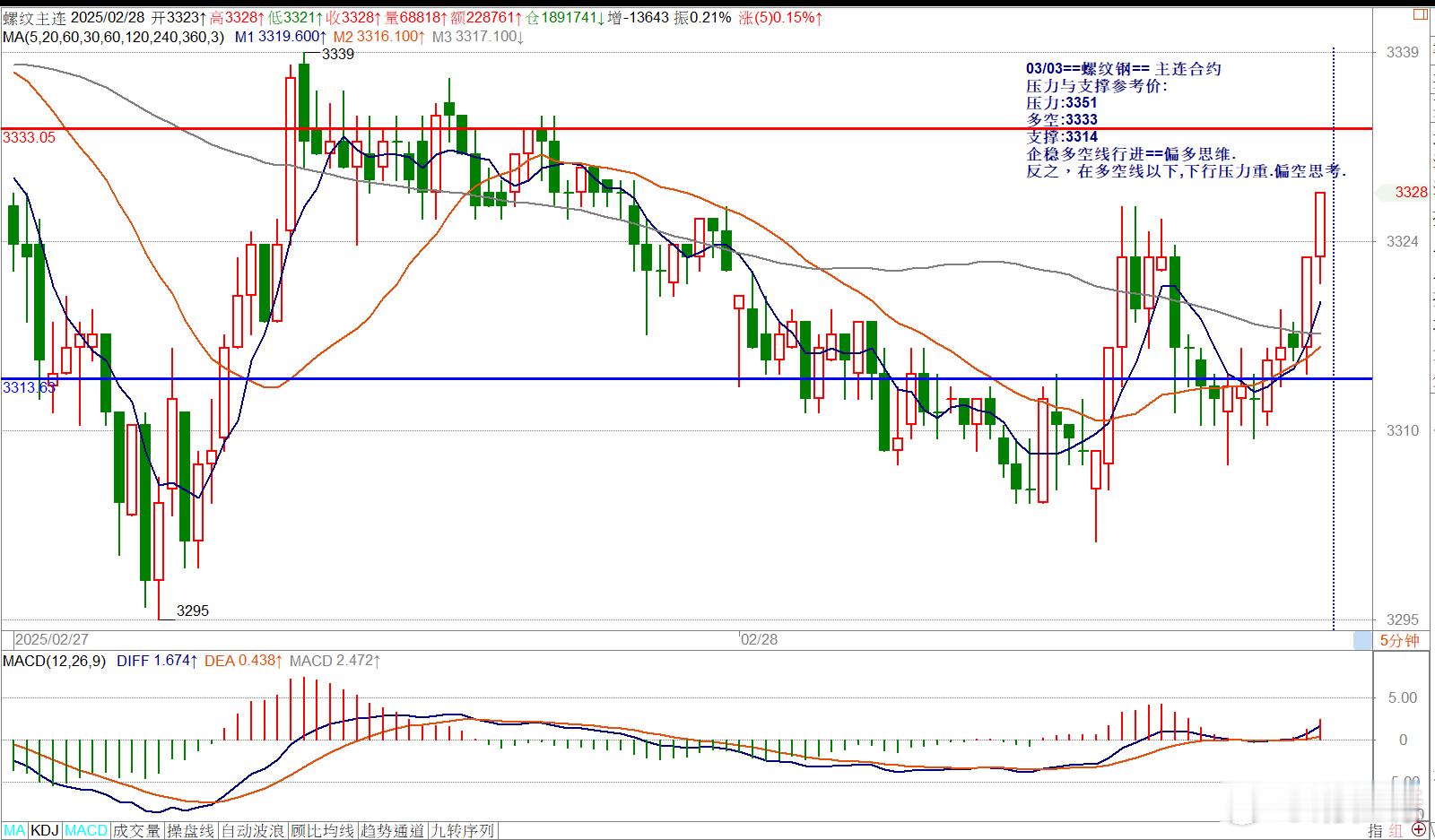Screen dimensions: 1435x840
Task: Select the red 3333.05 horizontal line label
Action: pos(30,137)
